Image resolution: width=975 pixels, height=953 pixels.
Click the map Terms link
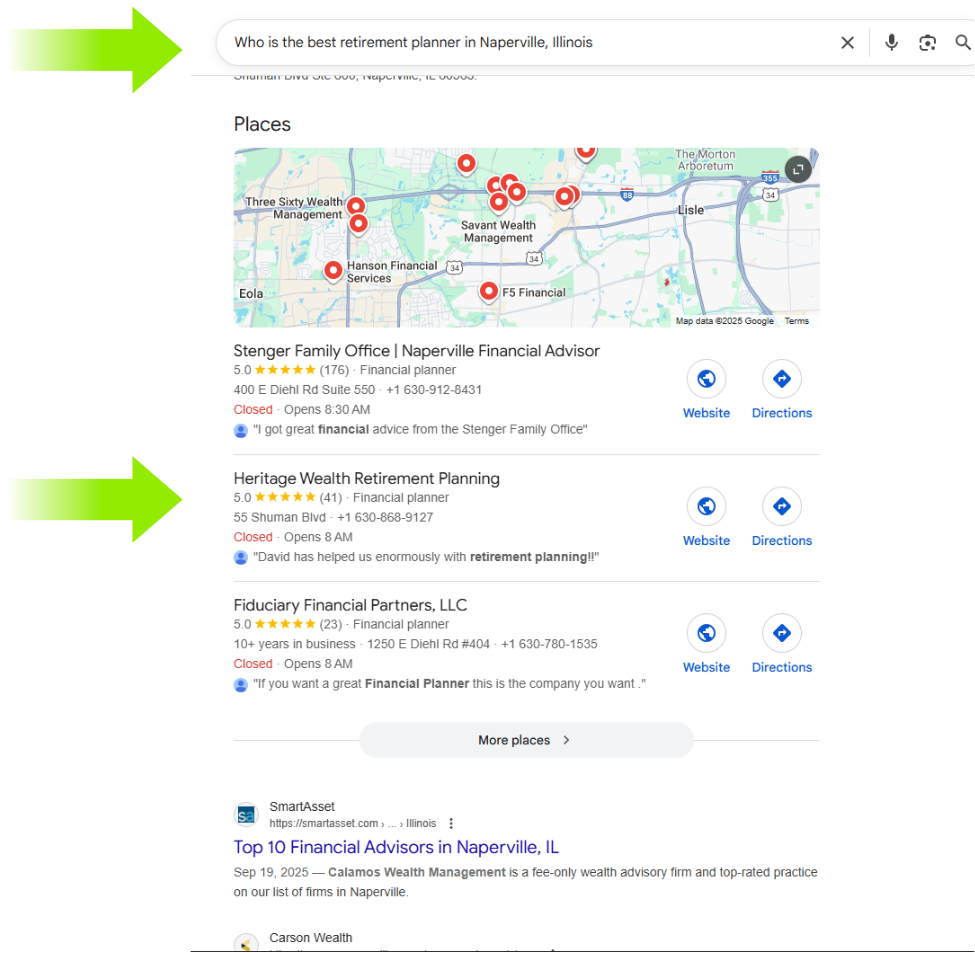click(797, 321)
